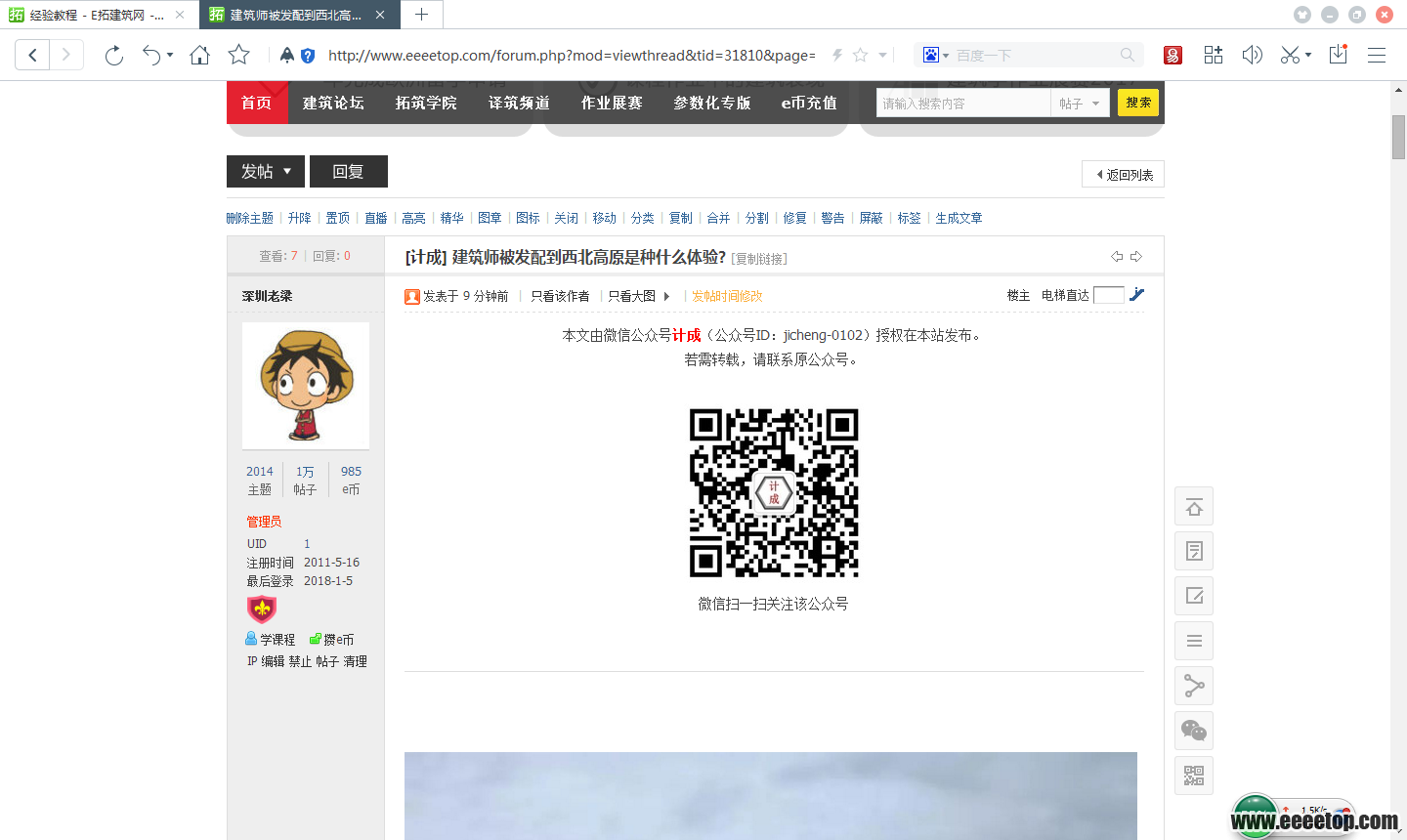Click the magnifier in the Baidu search box
Image resolution: width=1407 pixels, height=840 pixels.
[1128, 56]
